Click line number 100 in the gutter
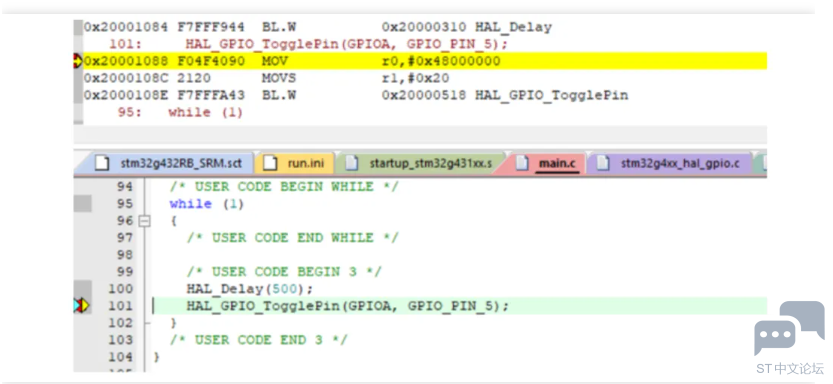Screen dimensions: 833x384 [x=121, y=289]
